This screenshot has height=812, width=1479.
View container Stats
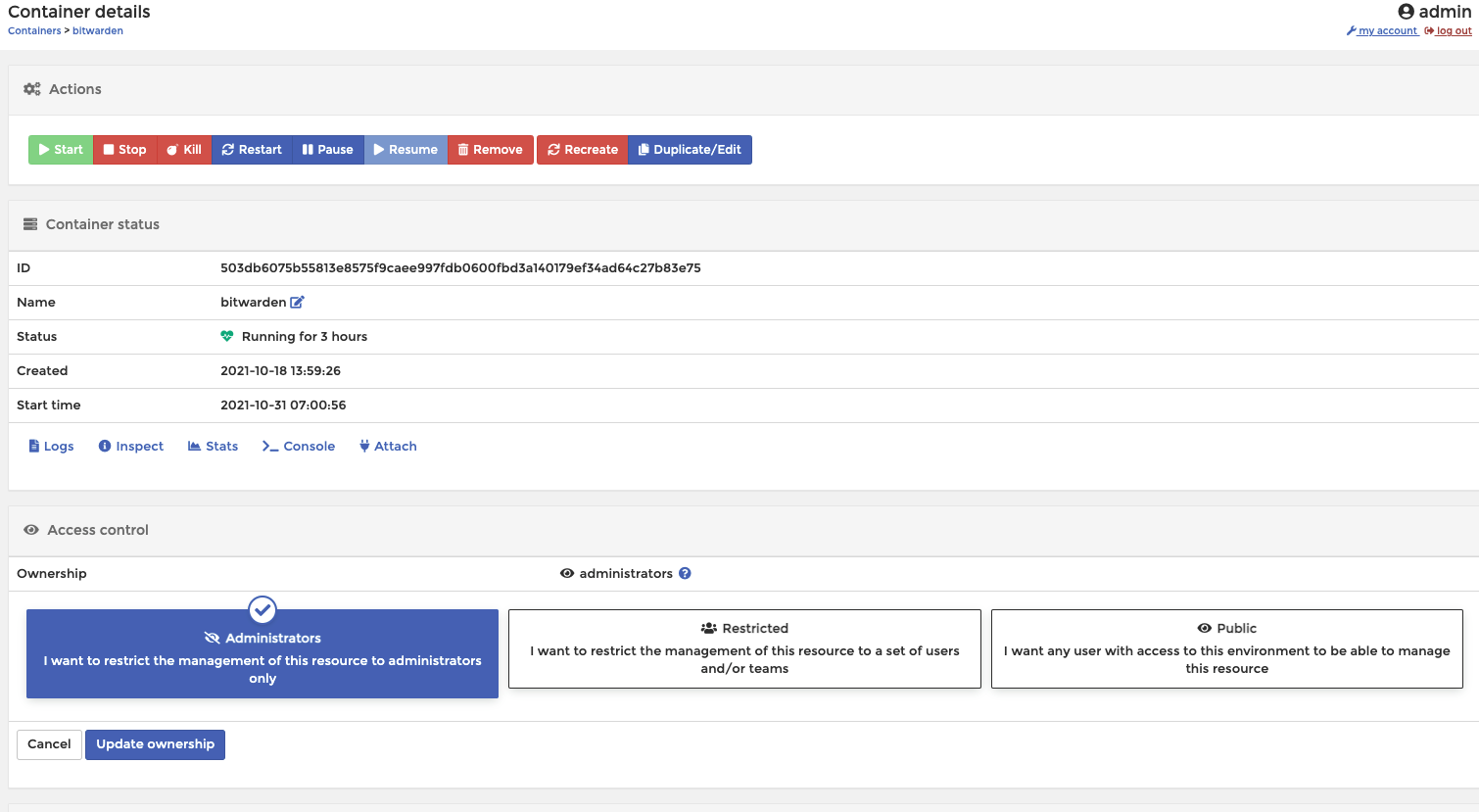(214, 447)
